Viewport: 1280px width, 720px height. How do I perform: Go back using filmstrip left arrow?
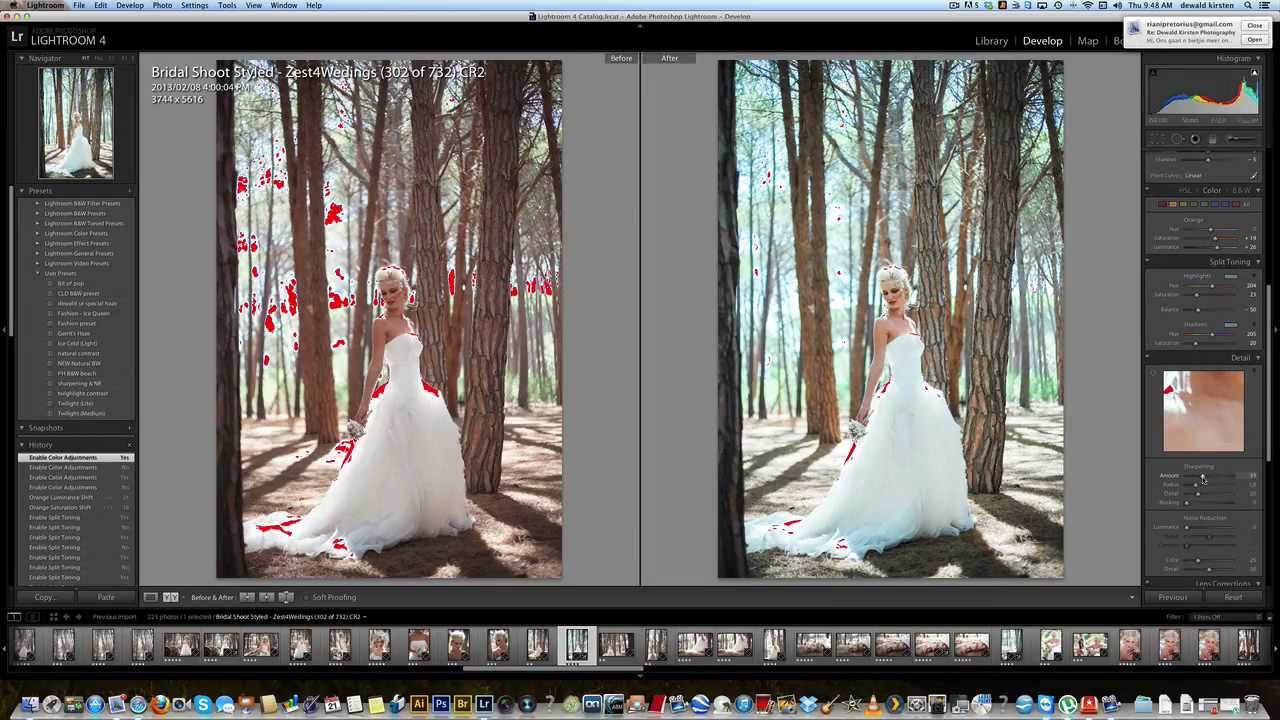67,617
